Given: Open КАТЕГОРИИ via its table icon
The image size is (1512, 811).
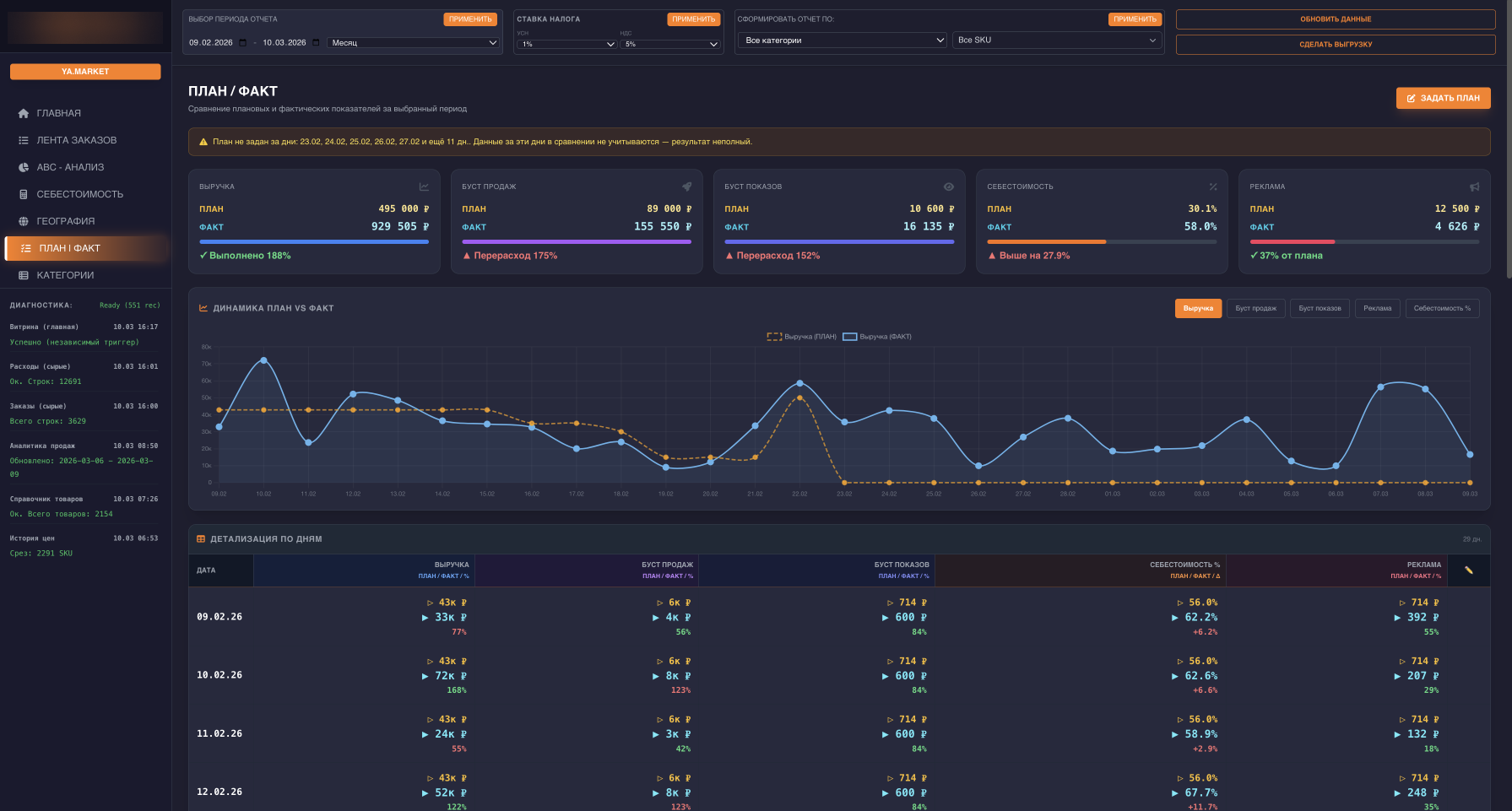Looking at the screenshot, I should point(24,275).
